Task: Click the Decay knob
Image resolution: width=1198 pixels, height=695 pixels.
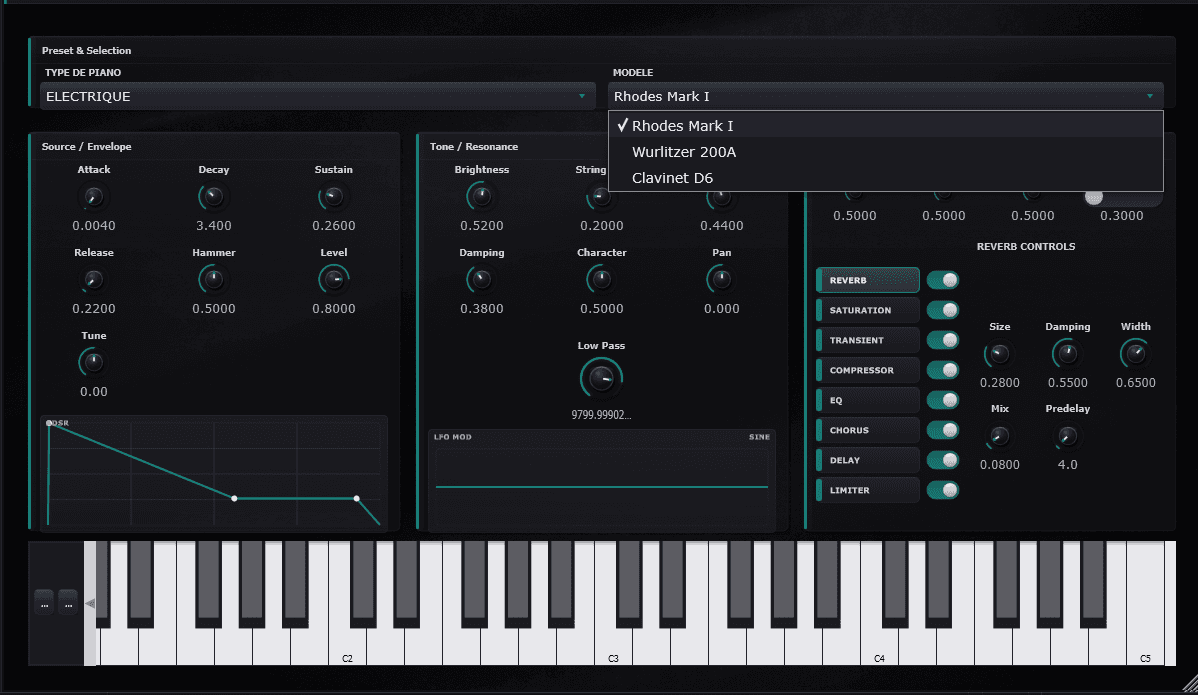Action: [x=213, y=197]
